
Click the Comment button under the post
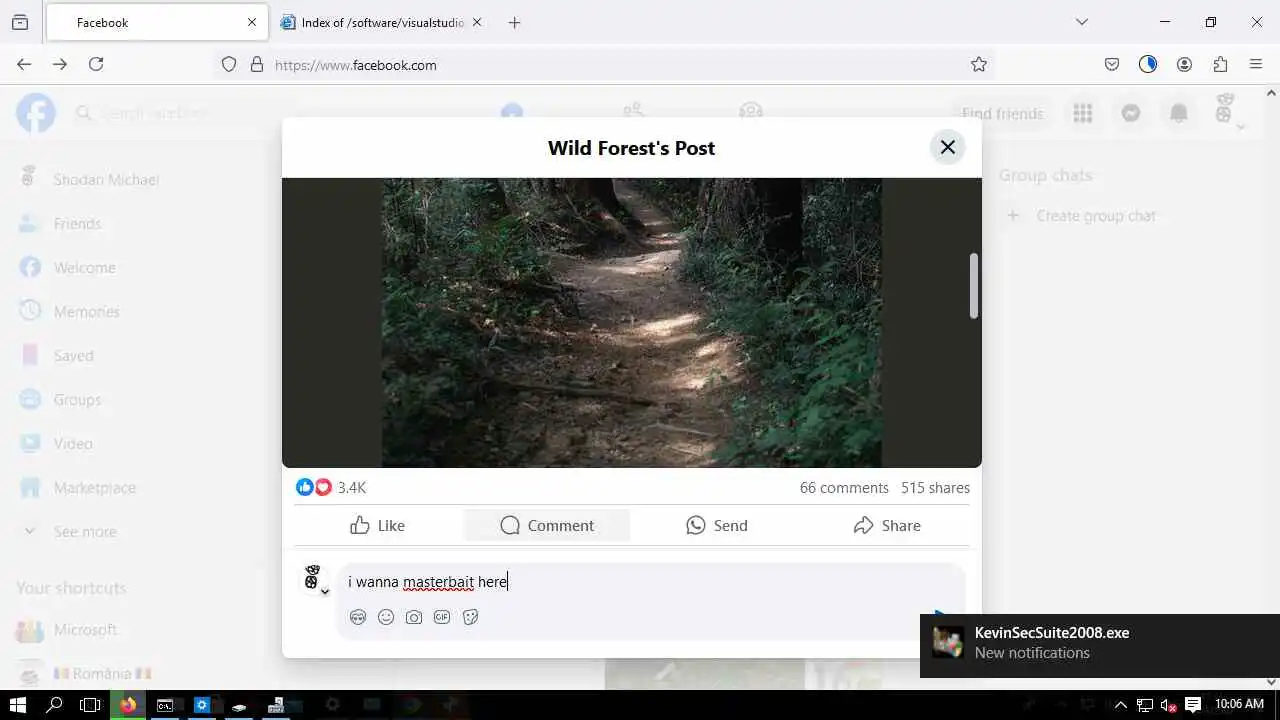pos(547,525)
